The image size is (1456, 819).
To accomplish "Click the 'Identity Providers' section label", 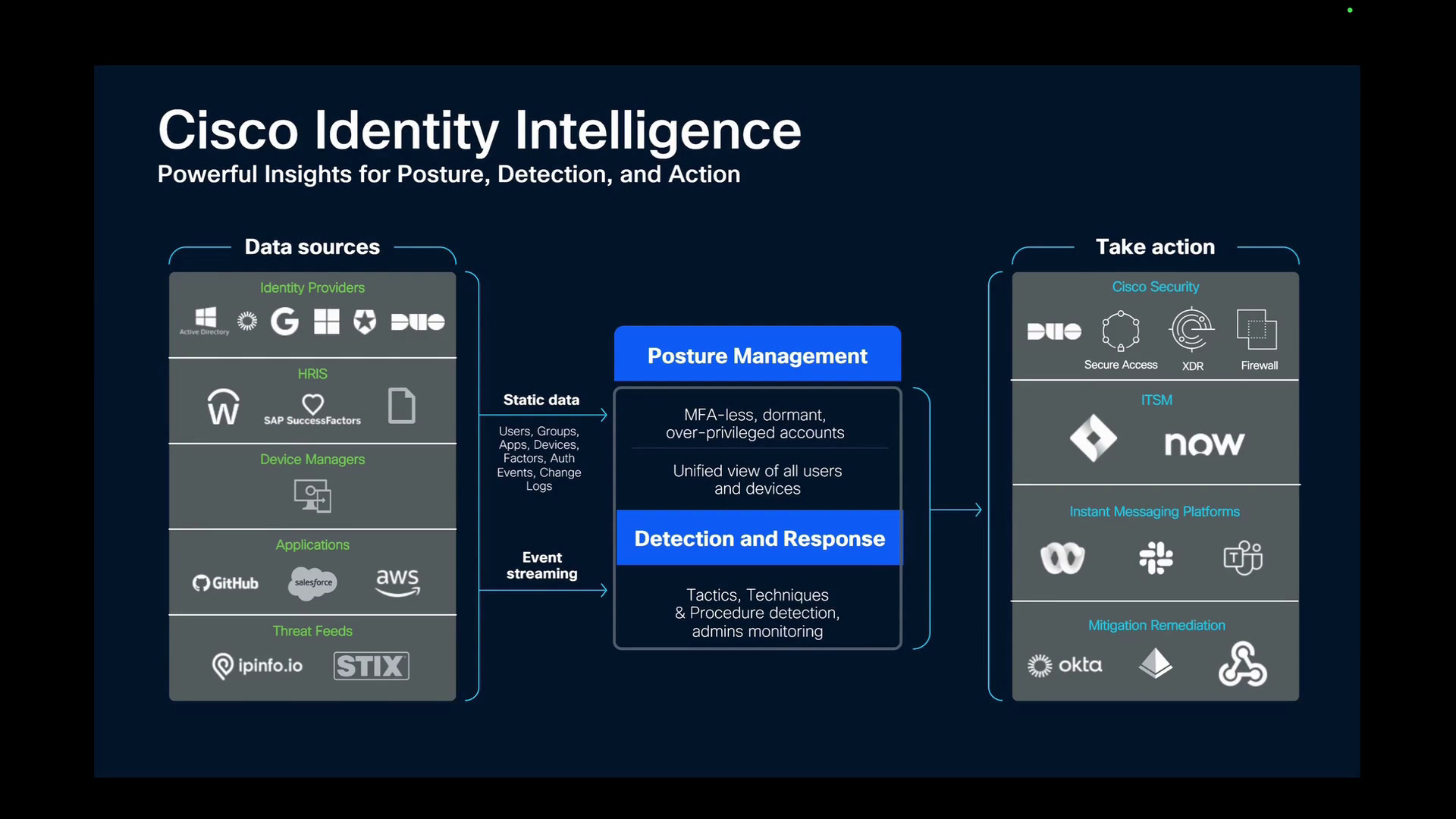I will pyautogui.click(x=312, y=288).
